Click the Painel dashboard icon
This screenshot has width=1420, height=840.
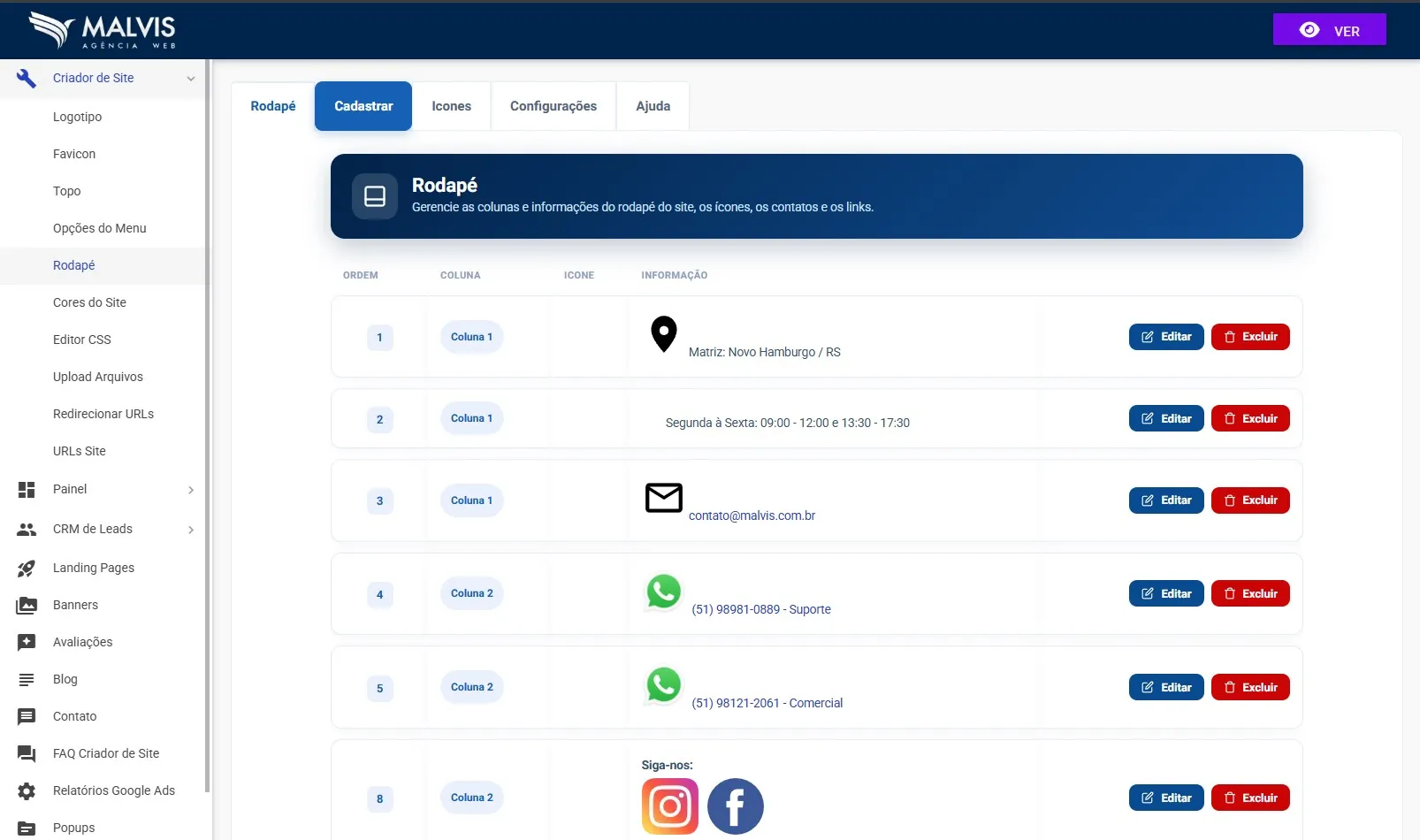pyautogui.click(x=27, y=489)
